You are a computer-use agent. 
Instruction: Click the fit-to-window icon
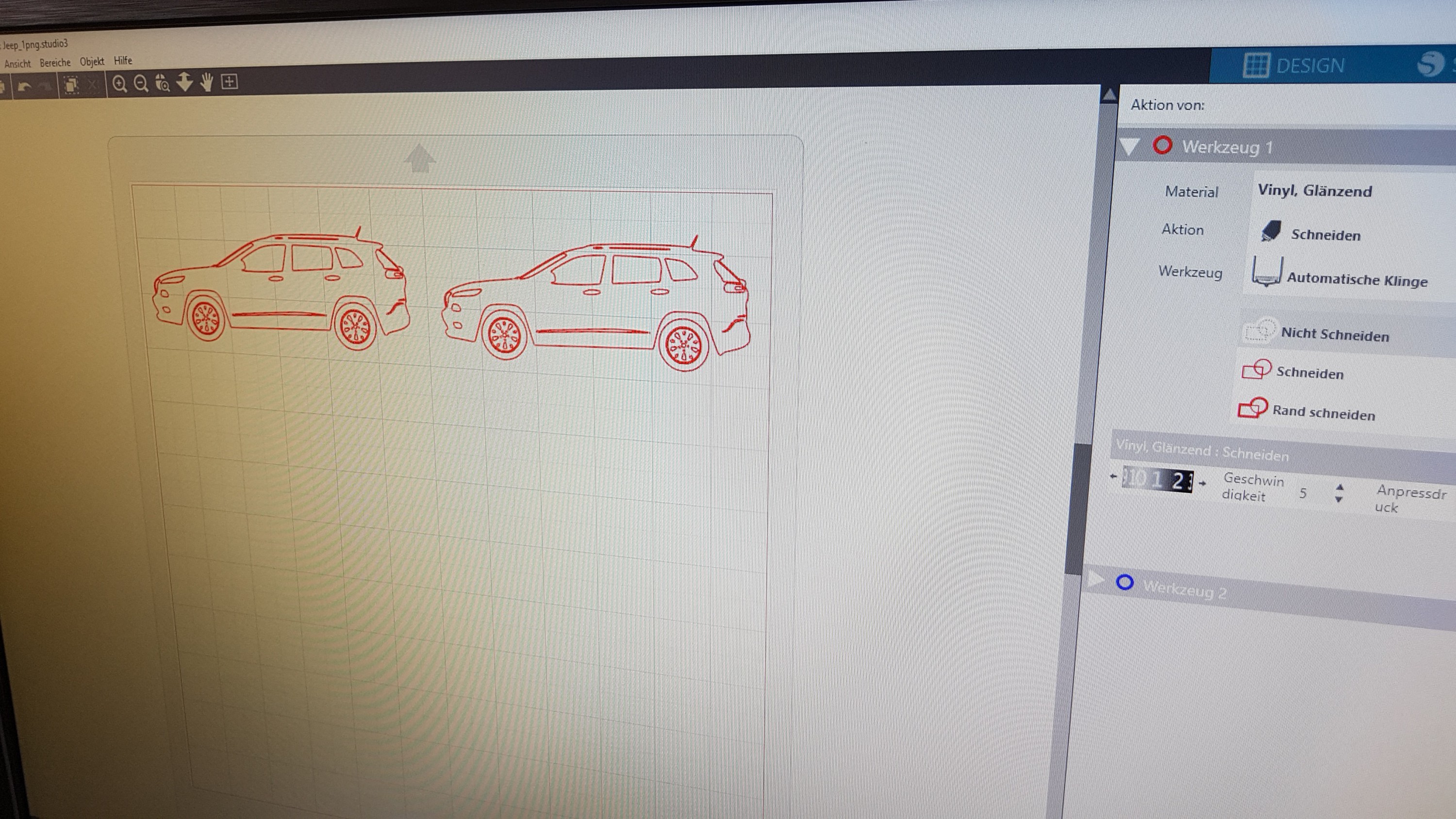point(229,82)
